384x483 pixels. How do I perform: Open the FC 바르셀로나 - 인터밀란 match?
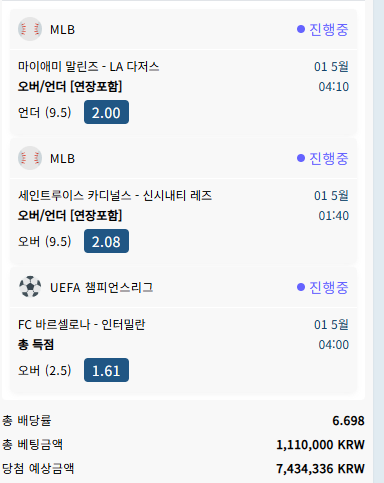pos(81,325)
